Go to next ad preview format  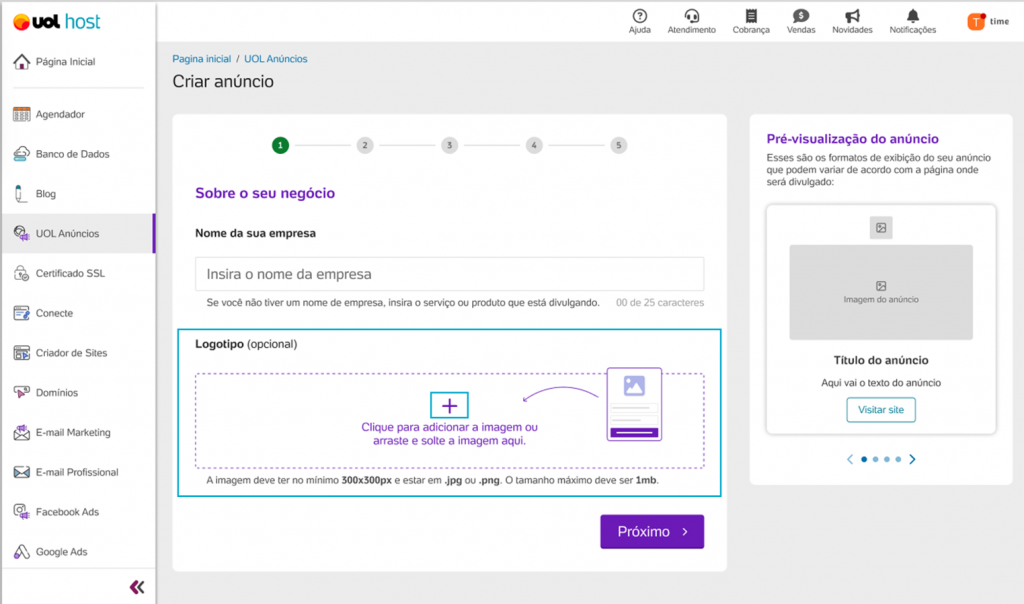coord(912,460)
